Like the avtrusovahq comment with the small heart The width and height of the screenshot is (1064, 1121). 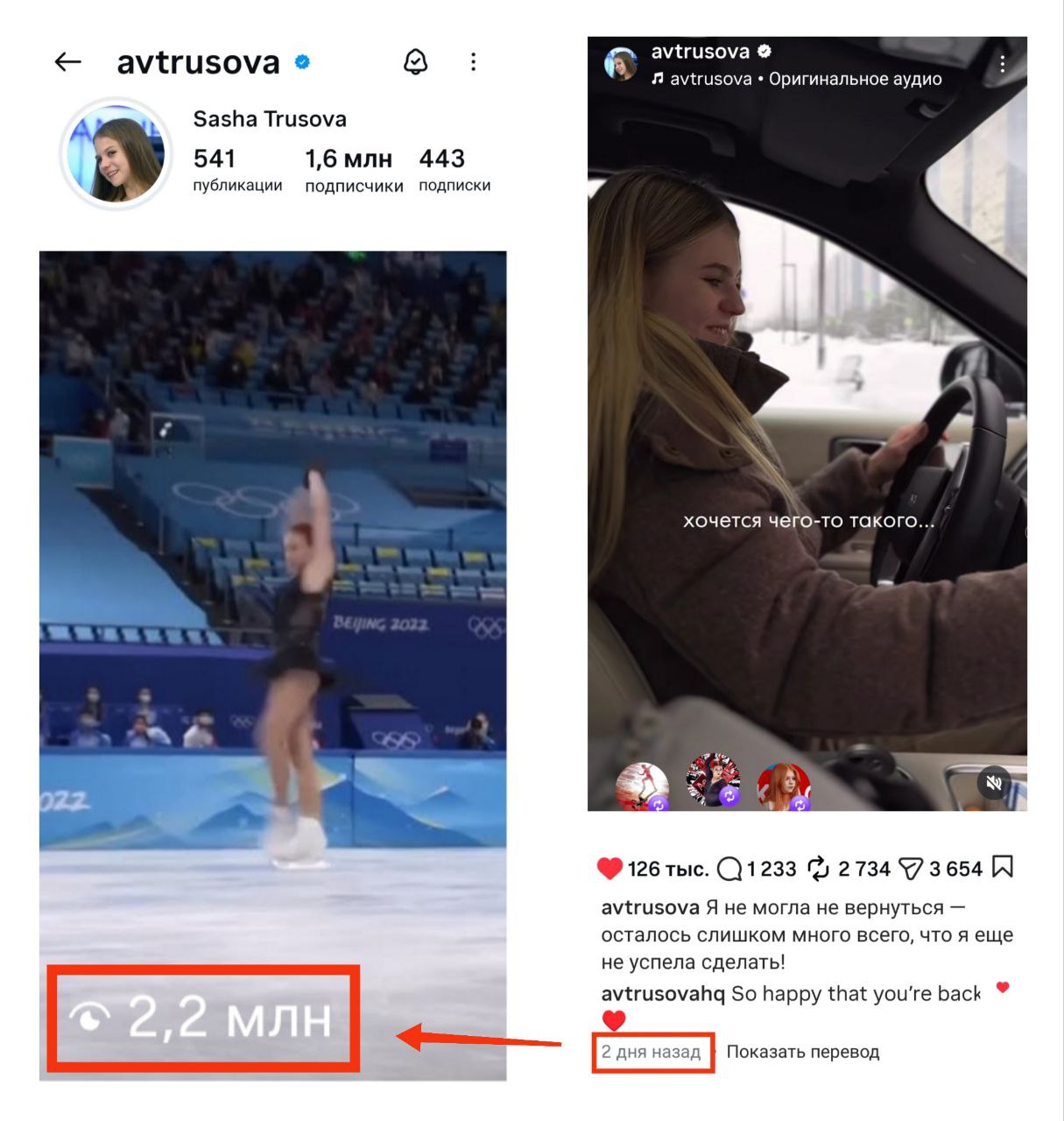(x=1003, y=987)
